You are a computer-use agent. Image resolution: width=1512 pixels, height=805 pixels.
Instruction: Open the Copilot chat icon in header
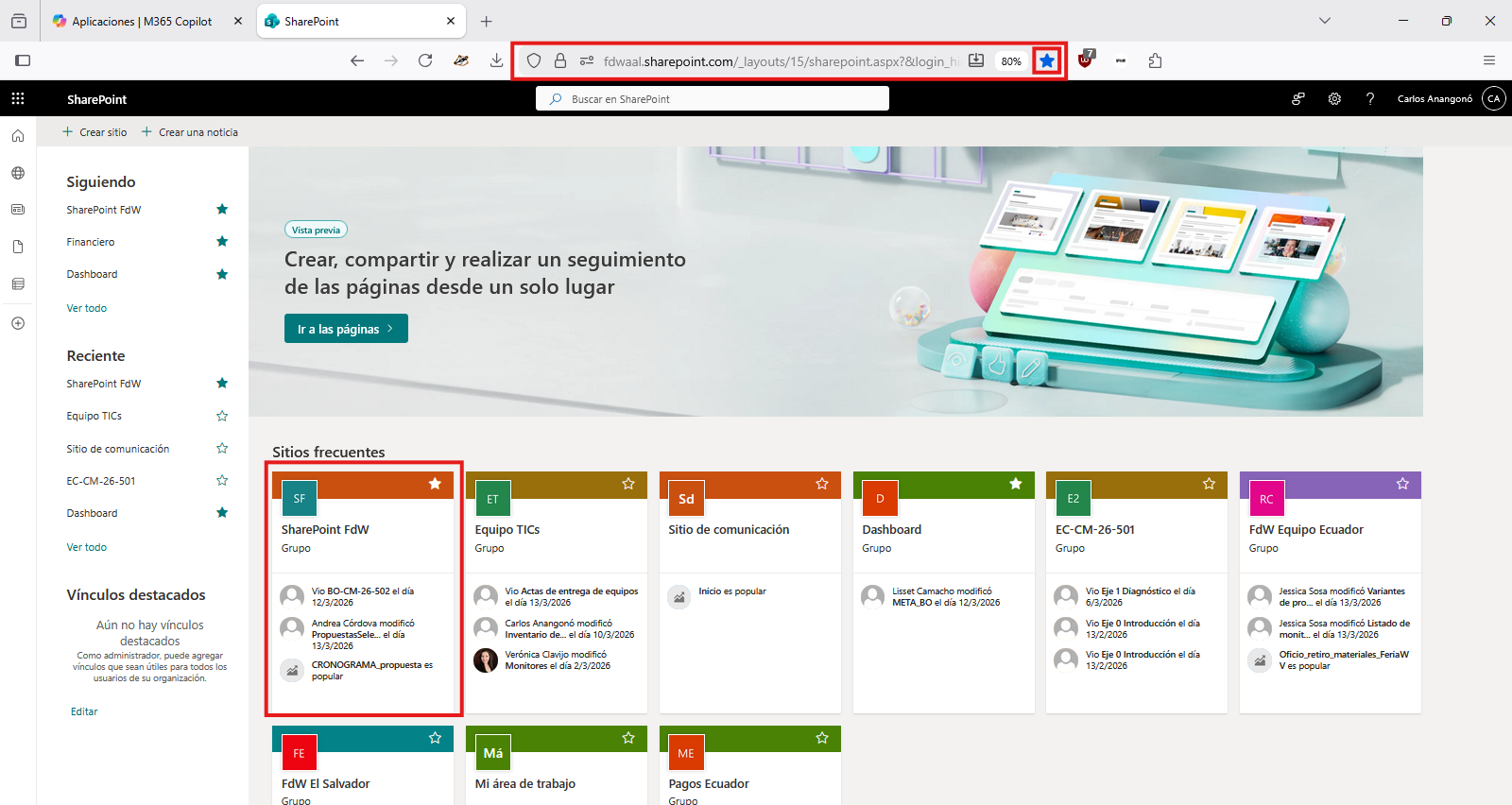[x=1298, y=98]
